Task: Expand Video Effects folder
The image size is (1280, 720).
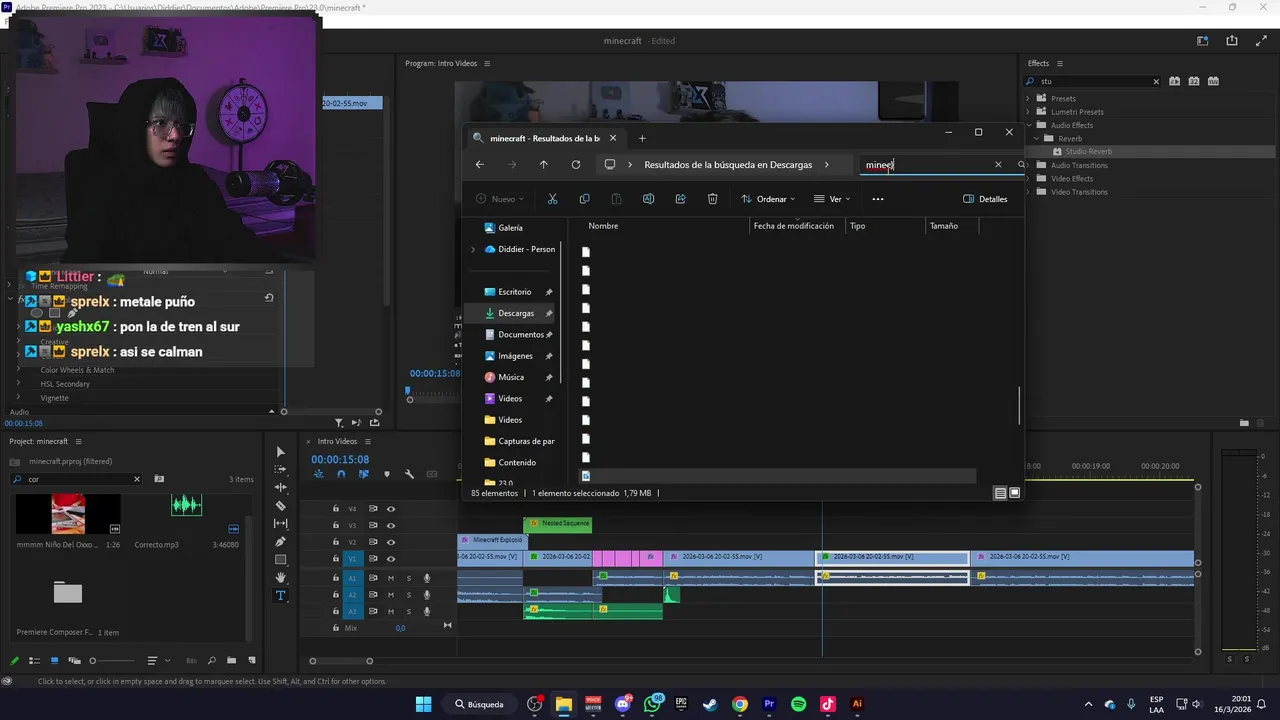Action: pos(1028,178)
